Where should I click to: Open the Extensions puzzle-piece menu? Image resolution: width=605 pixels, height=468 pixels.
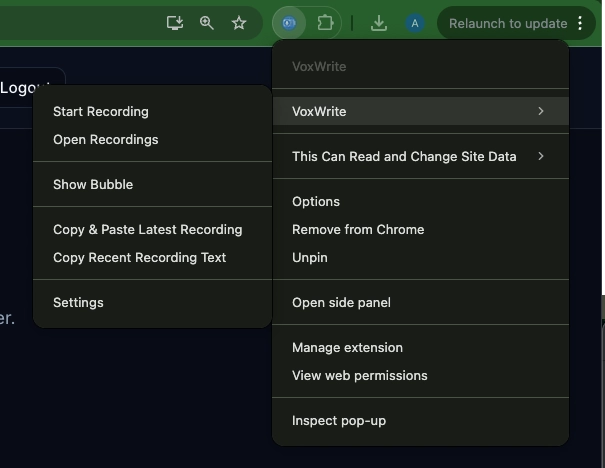coord(325,23)
